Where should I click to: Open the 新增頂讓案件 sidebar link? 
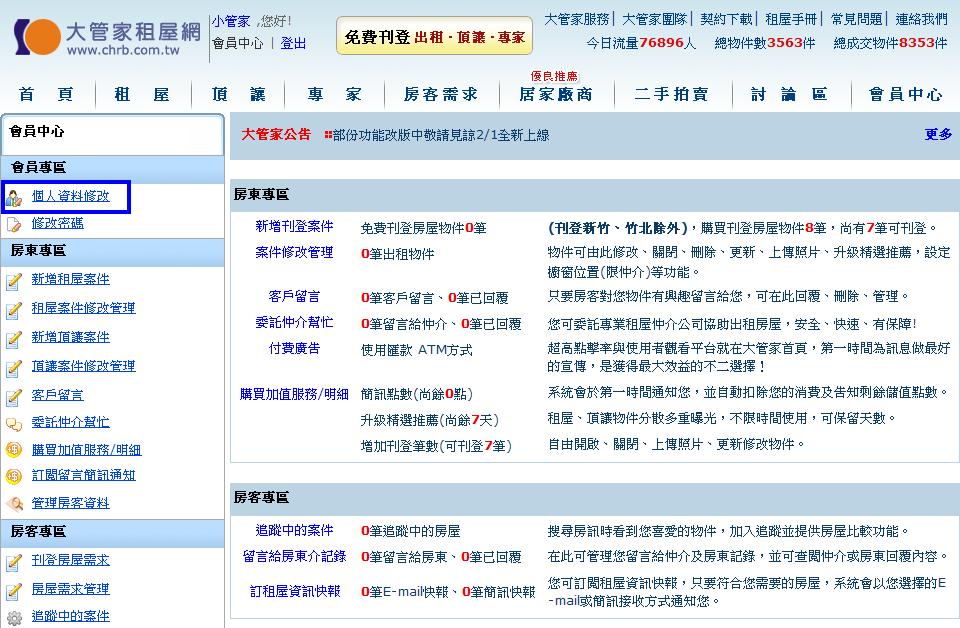(x=70, y=337)
